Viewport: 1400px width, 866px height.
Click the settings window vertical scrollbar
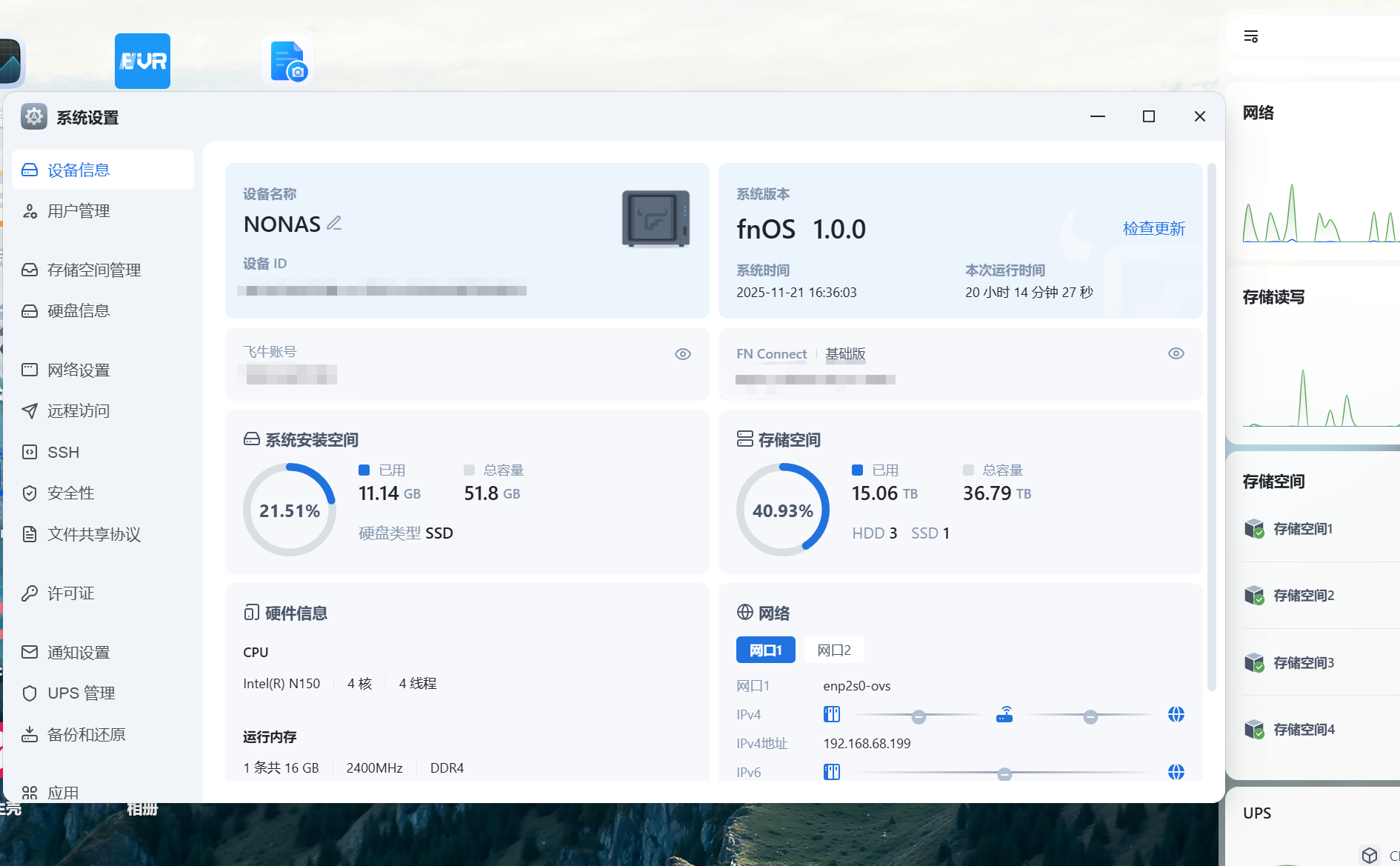coord(1212,427)
